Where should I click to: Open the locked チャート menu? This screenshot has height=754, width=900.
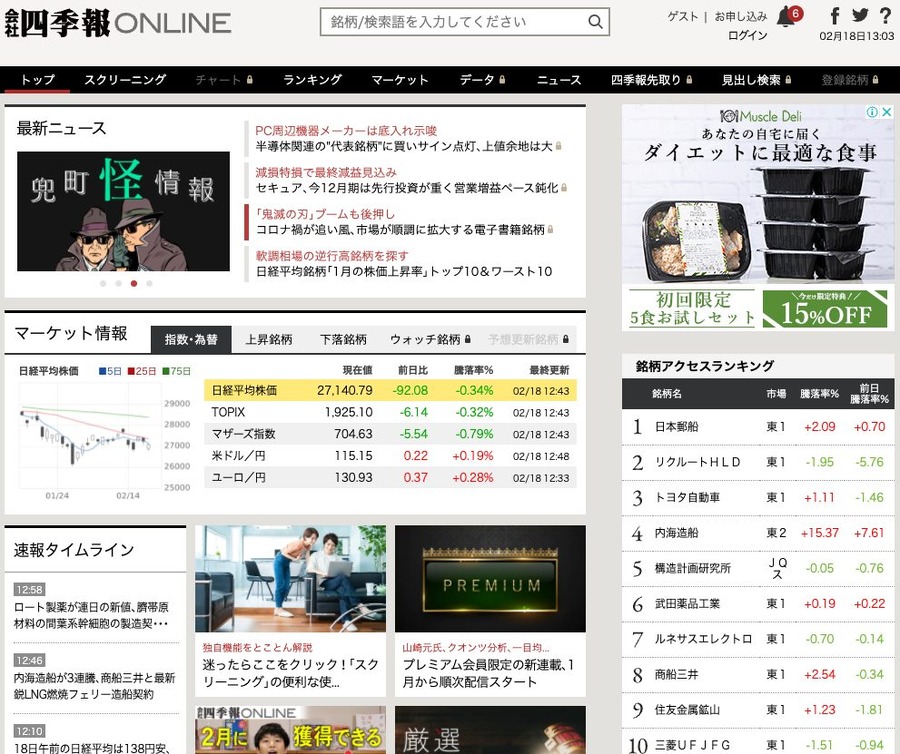click(x=224, y=80)
